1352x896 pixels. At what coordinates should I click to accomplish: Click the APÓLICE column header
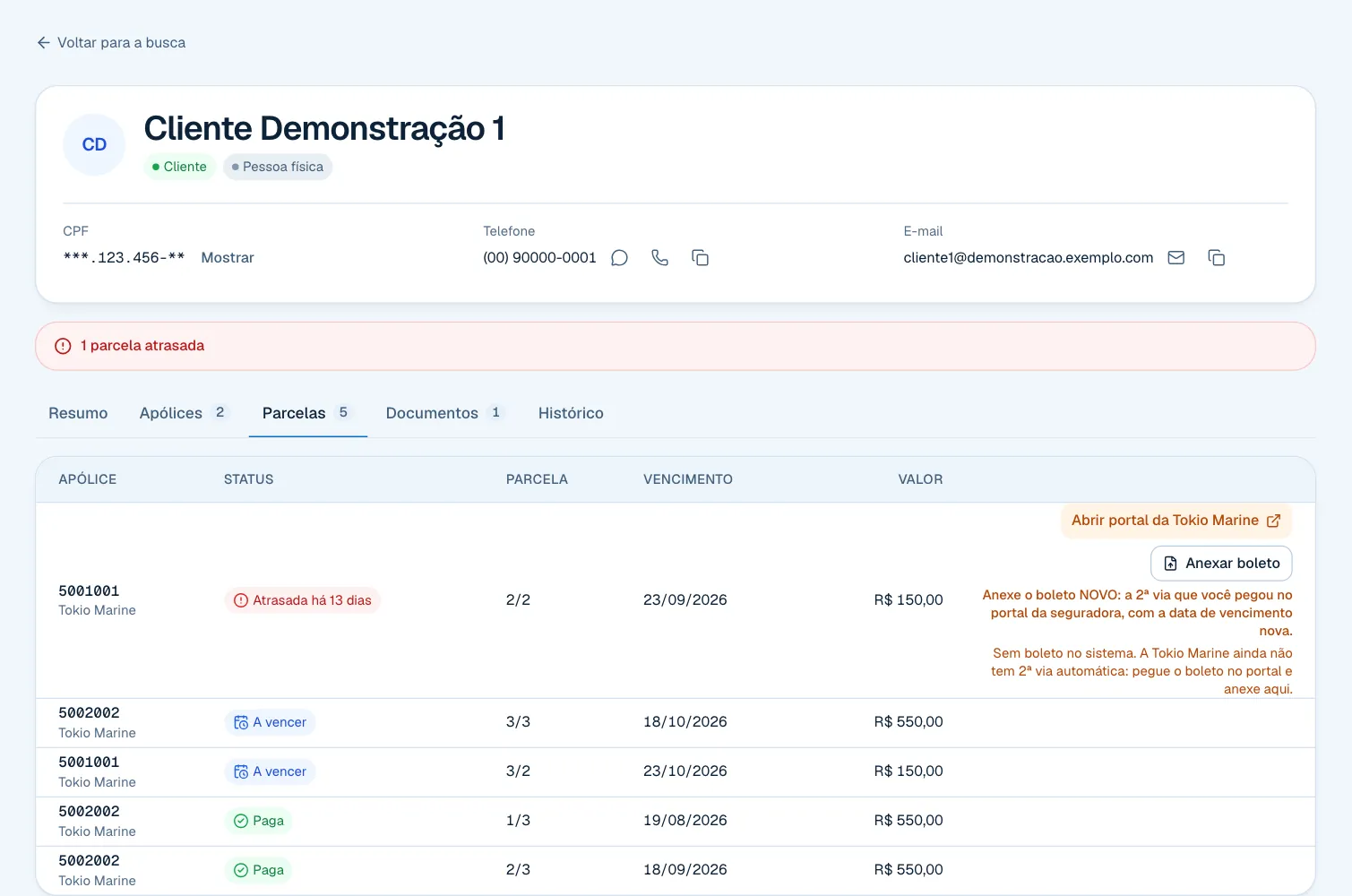pyautogui.click(x=88, y=479)
